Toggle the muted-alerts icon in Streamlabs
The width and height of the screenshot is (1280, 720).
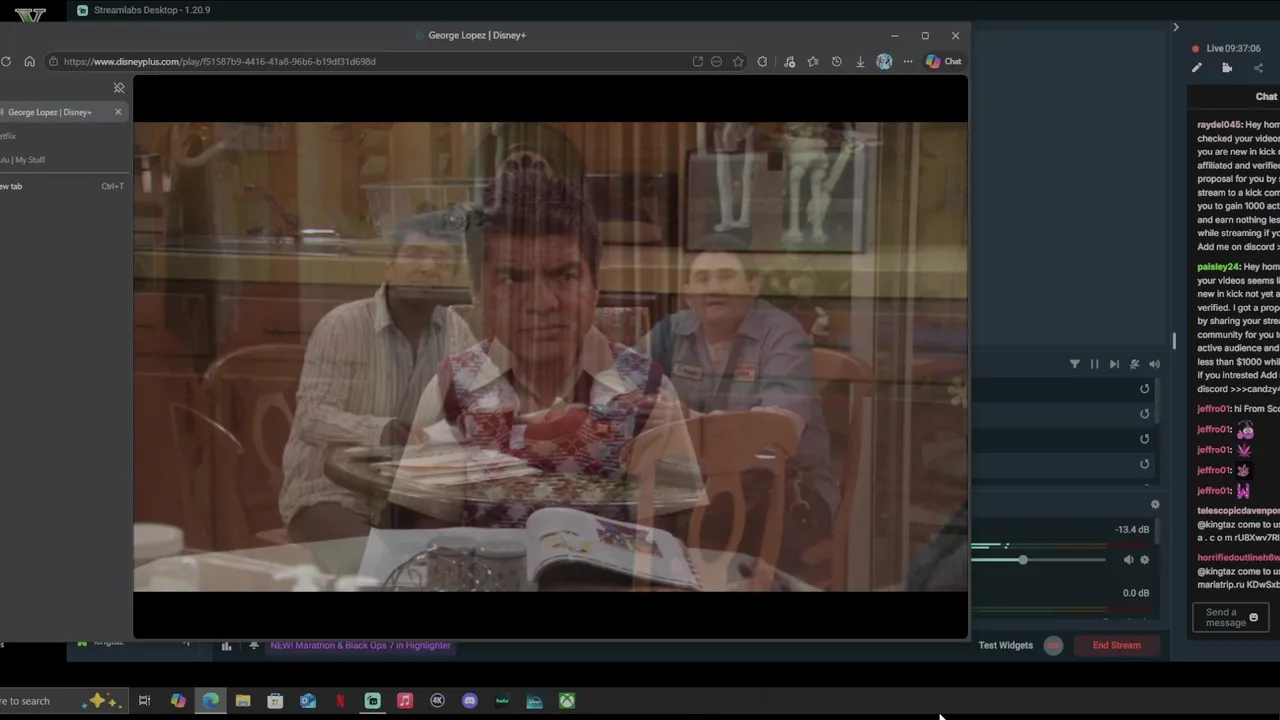pyautogui.click(x=1134, y=364)
